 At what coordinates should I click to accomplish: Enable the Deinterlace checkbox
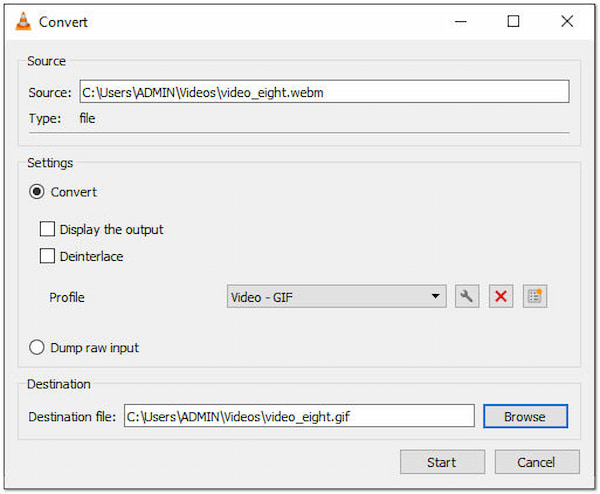pos(47,256)
